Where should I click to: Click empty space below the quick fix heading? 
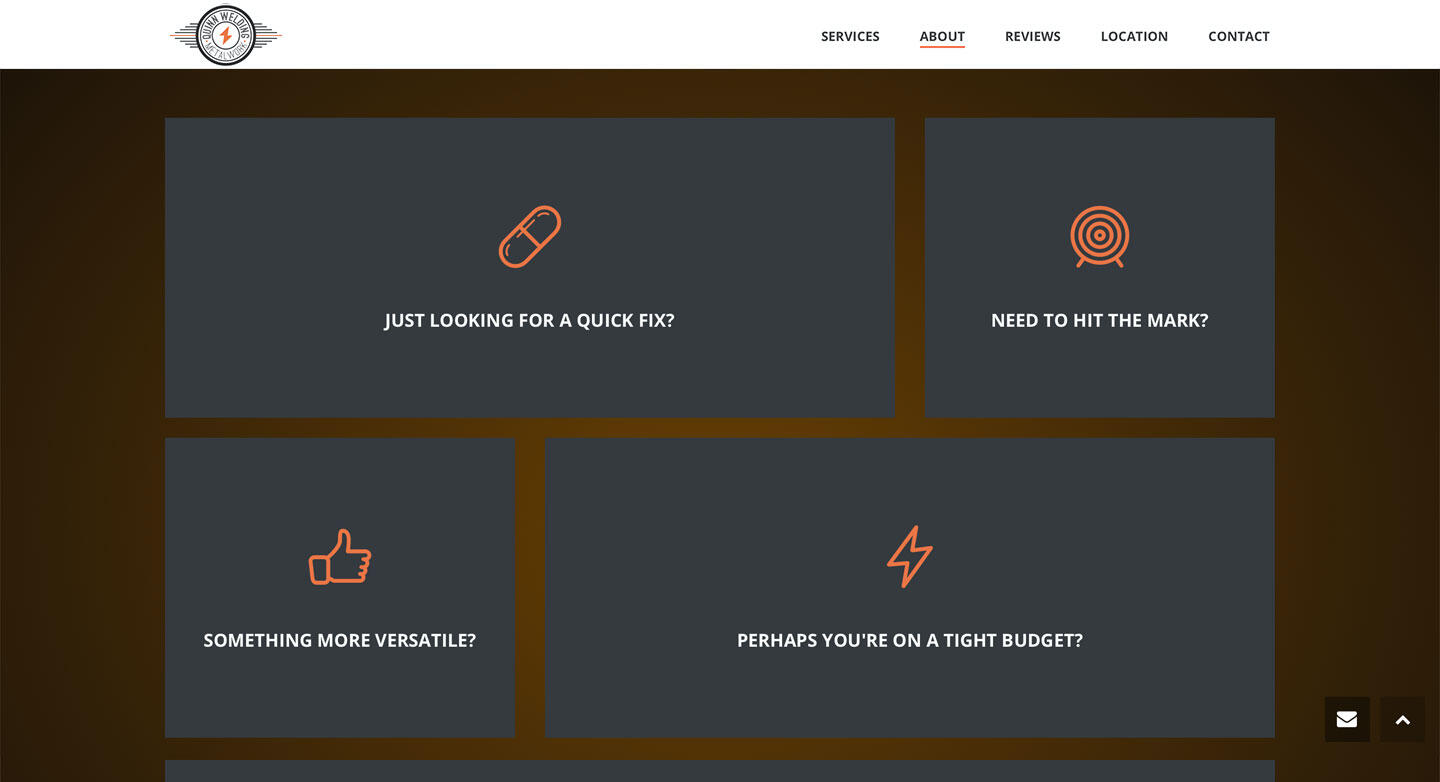[529, 375]
